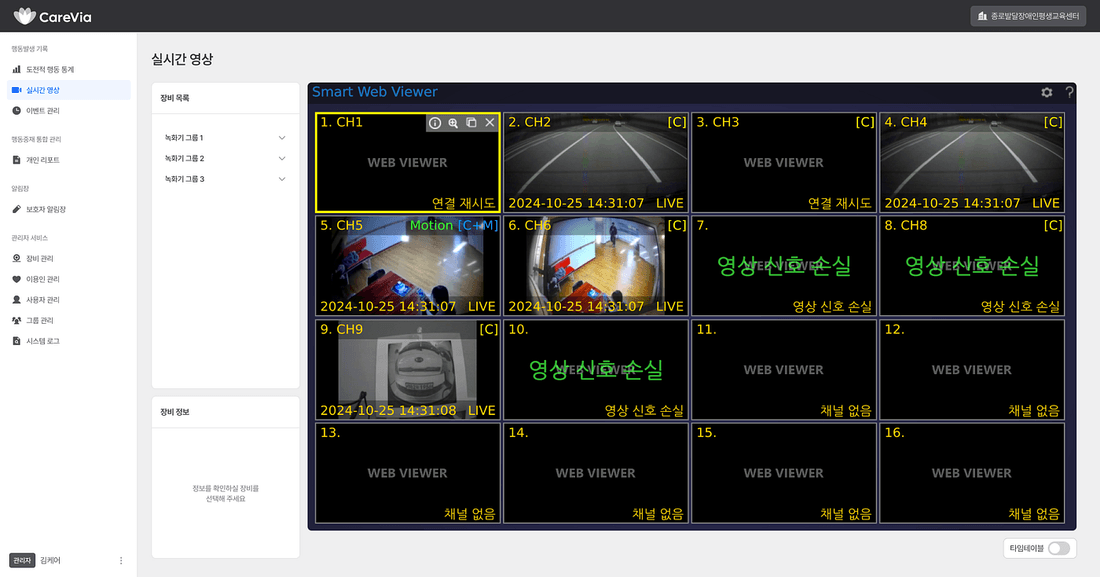Click the [C] indicator on CH2

tap(677, 122)
